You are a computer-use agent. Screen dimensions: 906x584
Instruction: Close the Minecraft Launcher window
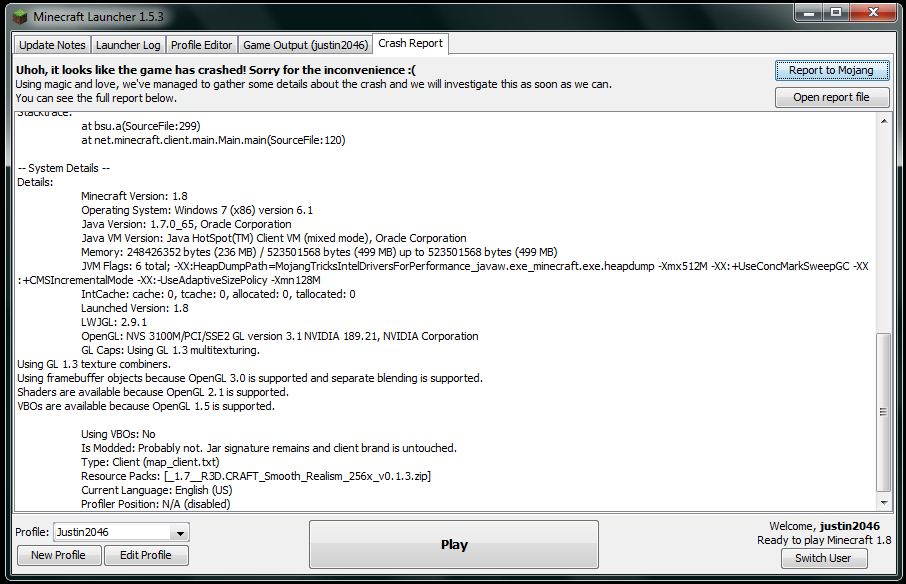click(x=873, y=12)
